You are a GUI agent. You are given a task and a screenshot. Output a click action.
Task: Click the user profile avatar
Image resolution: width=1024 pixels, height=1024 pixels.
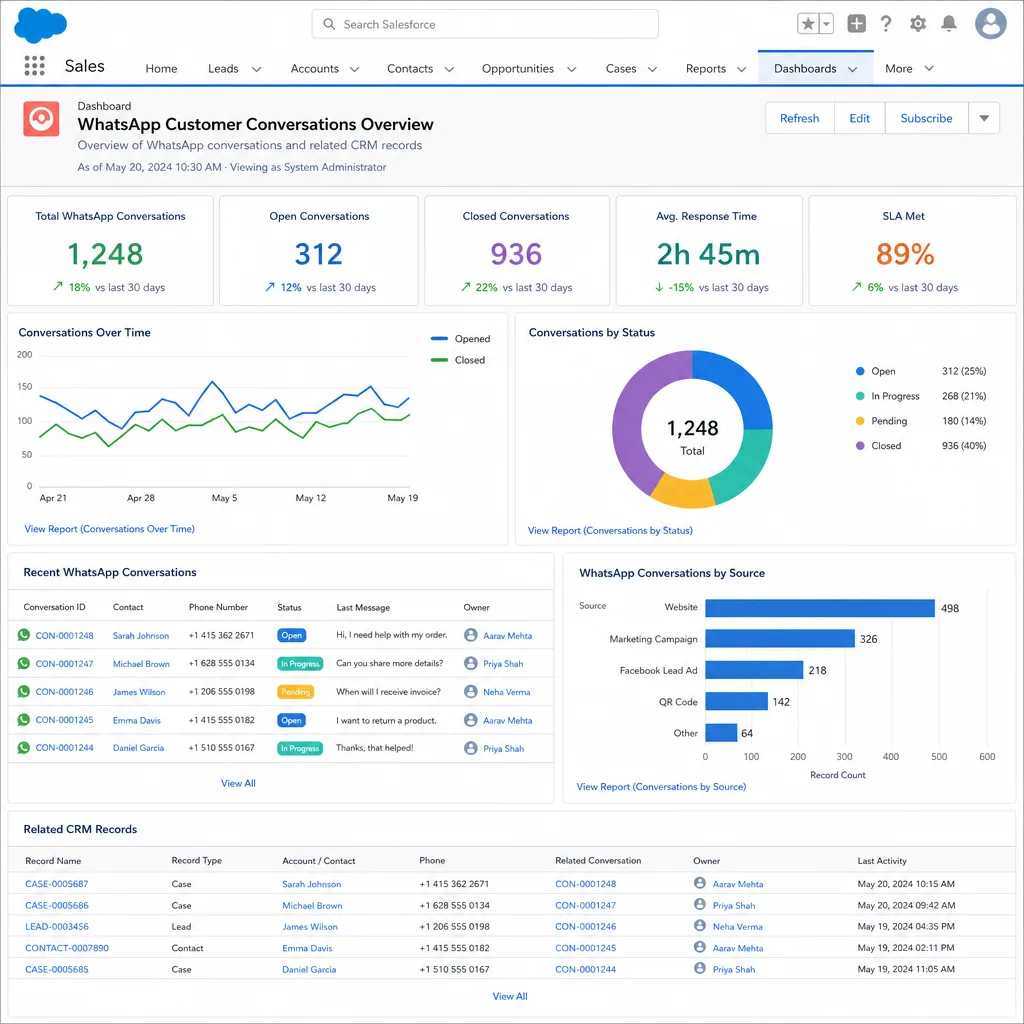pyautogui.click(x=991, y=24)
